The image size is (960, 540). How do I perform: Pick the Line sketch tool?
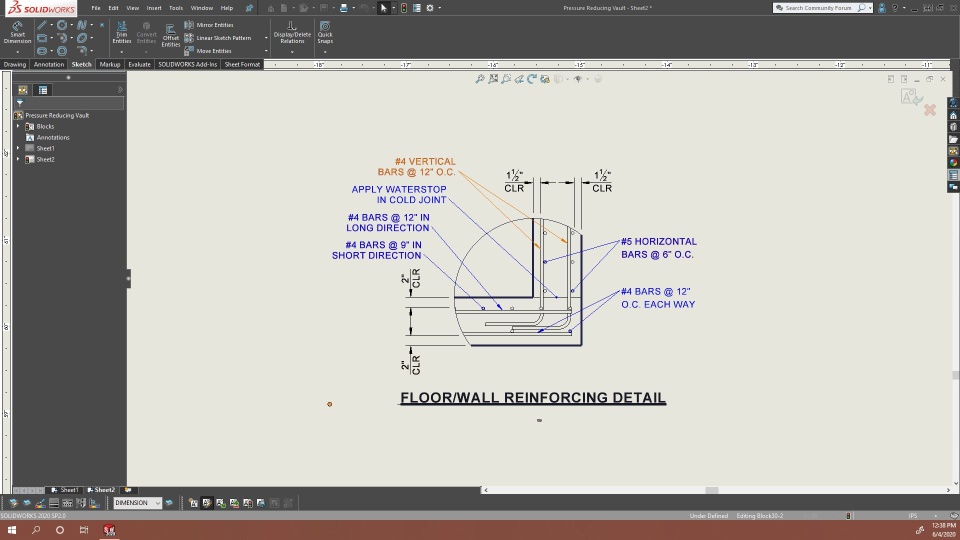(42, 25)
